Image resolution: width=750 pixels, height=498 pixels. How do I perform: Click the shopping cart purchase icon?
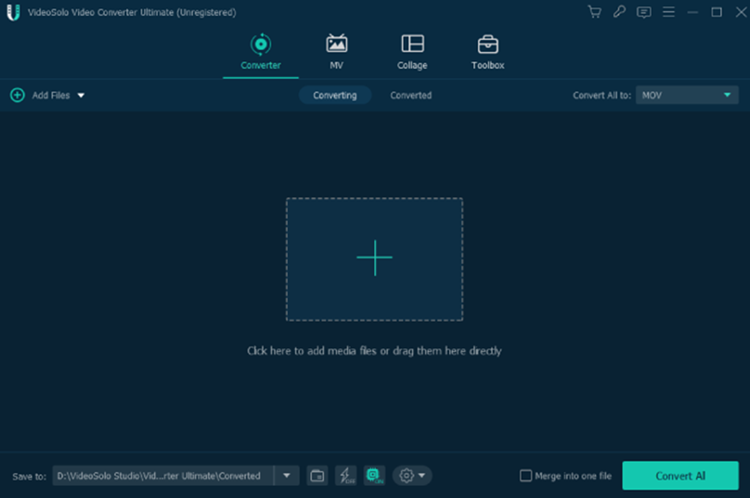pyautogui.click(x=595, y=12)
